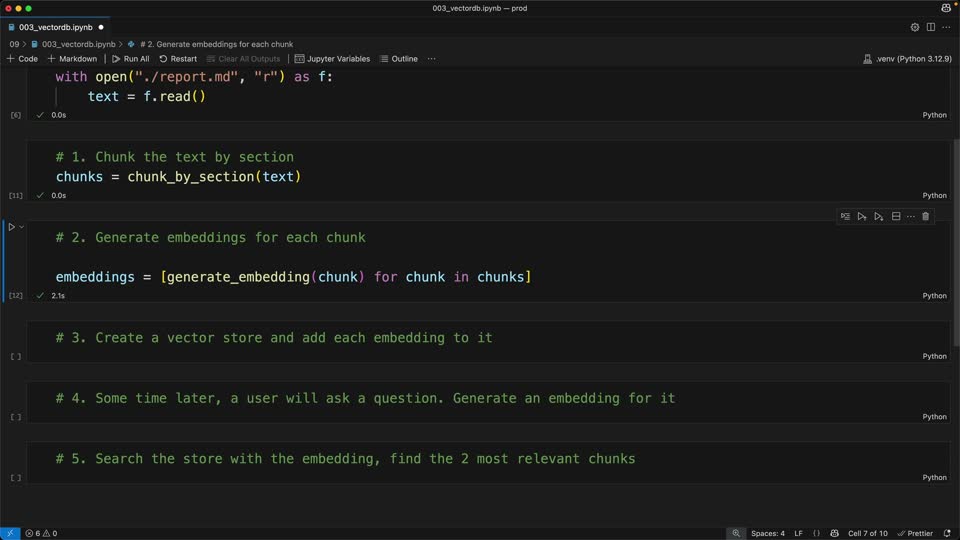Screen dimensions: 960x540
Task: Execute Above Cells icon in cell toolbar
Action: 861,216
